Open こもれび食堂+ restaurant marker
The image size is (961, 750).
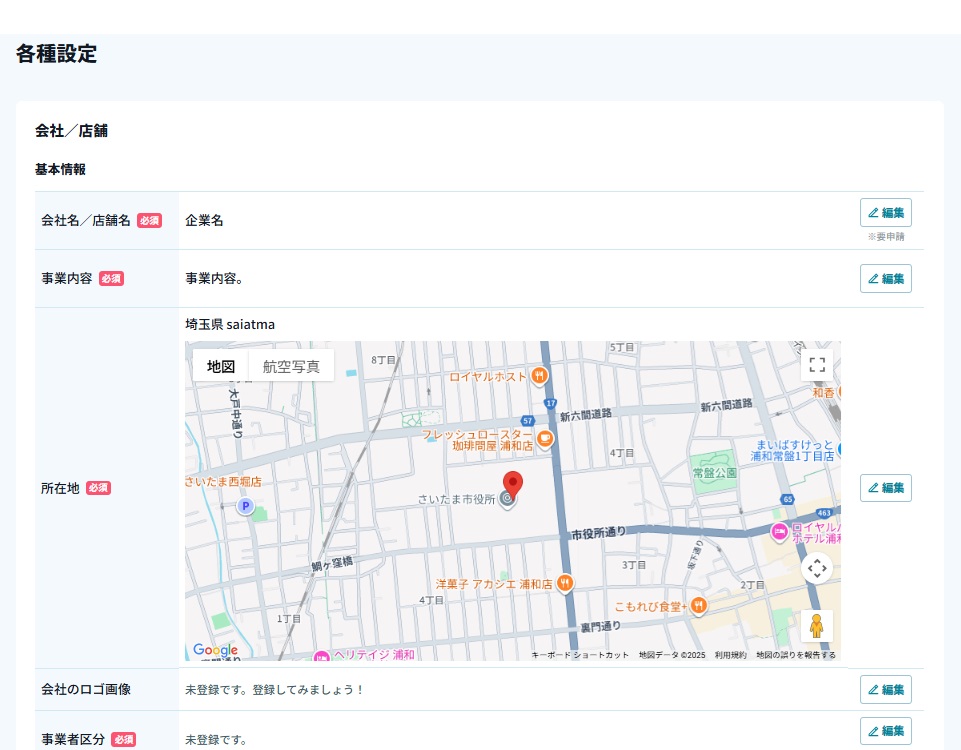coord(699,606)
